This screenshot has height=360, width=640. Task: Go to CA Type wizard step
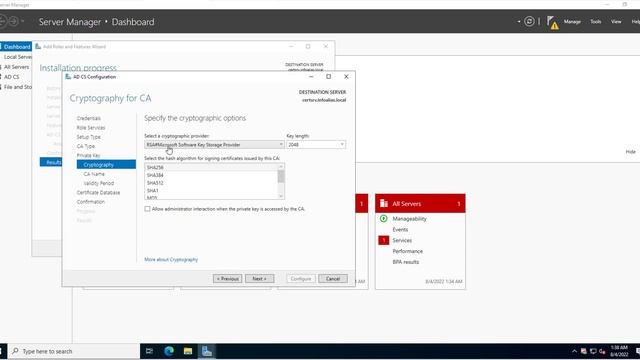pyautogui.click(x=86, y=146)
